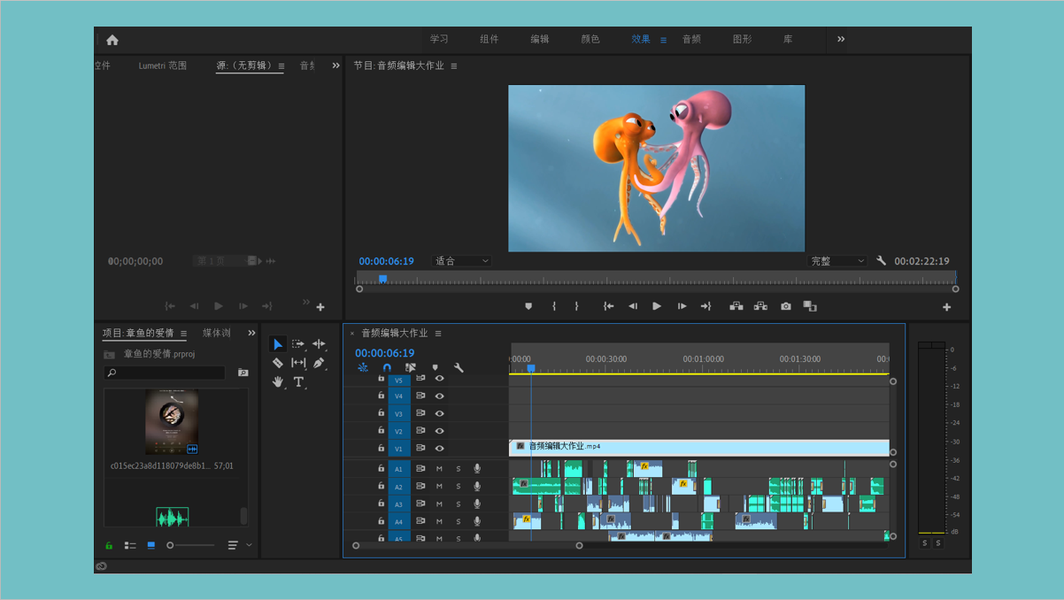Select the Slip tool
1064x600 pixels.
point(298,363)
